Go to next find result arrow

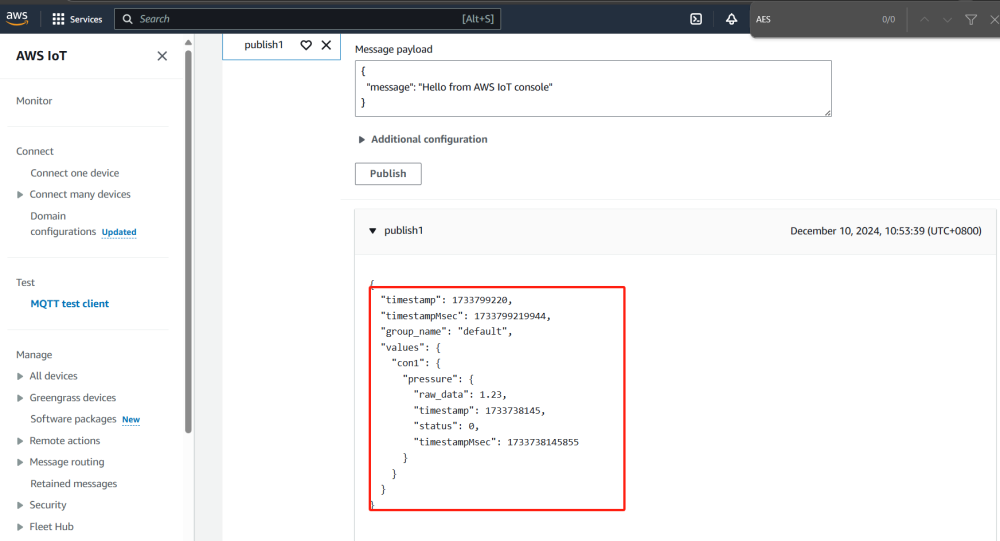coord(948,19)
